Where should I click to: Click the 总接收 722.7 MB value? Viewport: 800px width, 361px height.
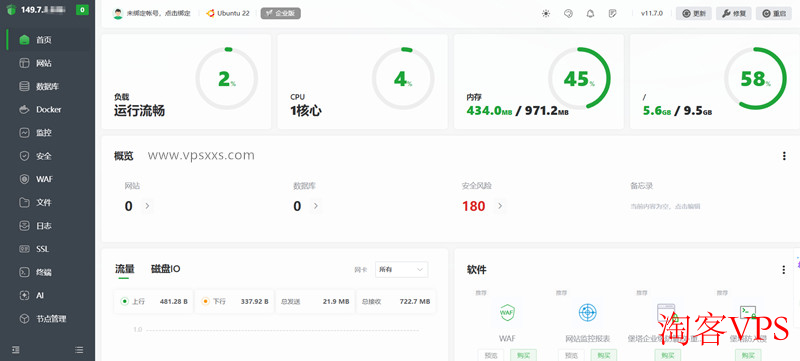pos(415,301)
